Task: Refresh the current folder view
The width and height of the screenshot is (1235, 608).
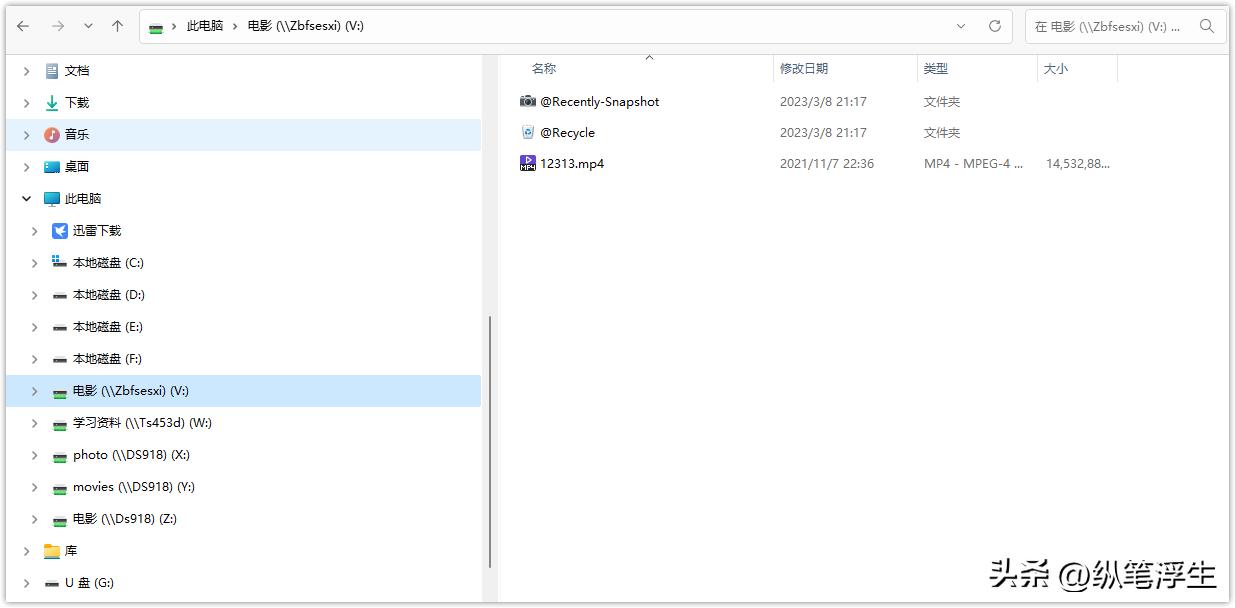Action: pos(995,27)
